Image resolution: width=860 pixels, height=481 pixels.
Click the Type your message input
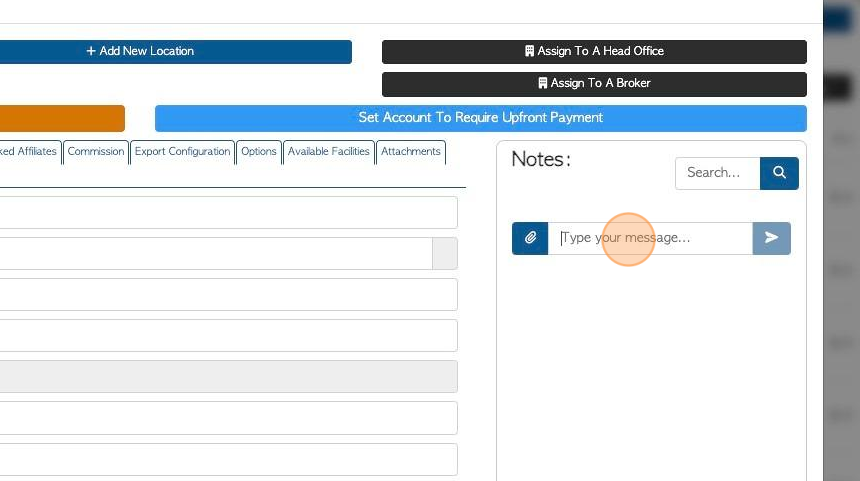(x=650, y=238)
